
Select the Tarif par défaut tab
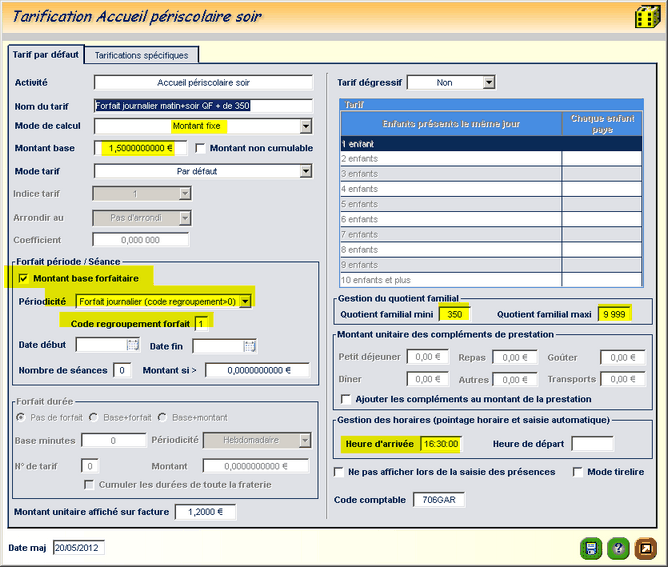45,54
